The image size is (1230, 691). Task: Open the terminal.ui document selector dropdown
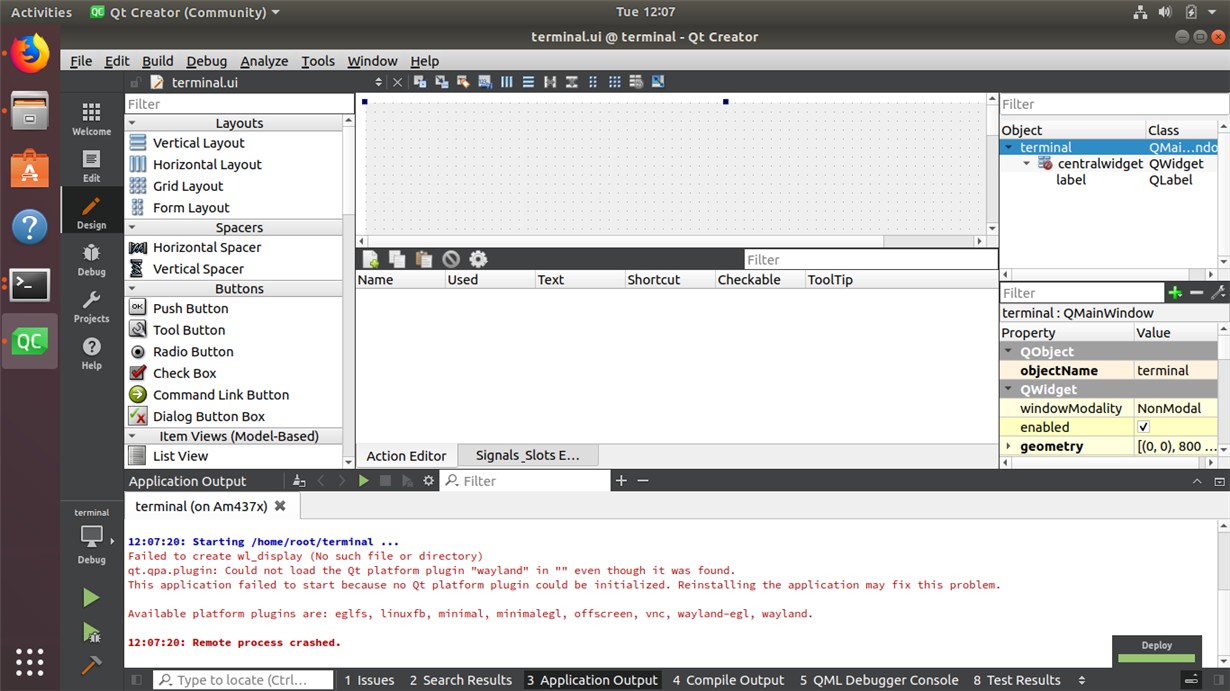[378, 82]
